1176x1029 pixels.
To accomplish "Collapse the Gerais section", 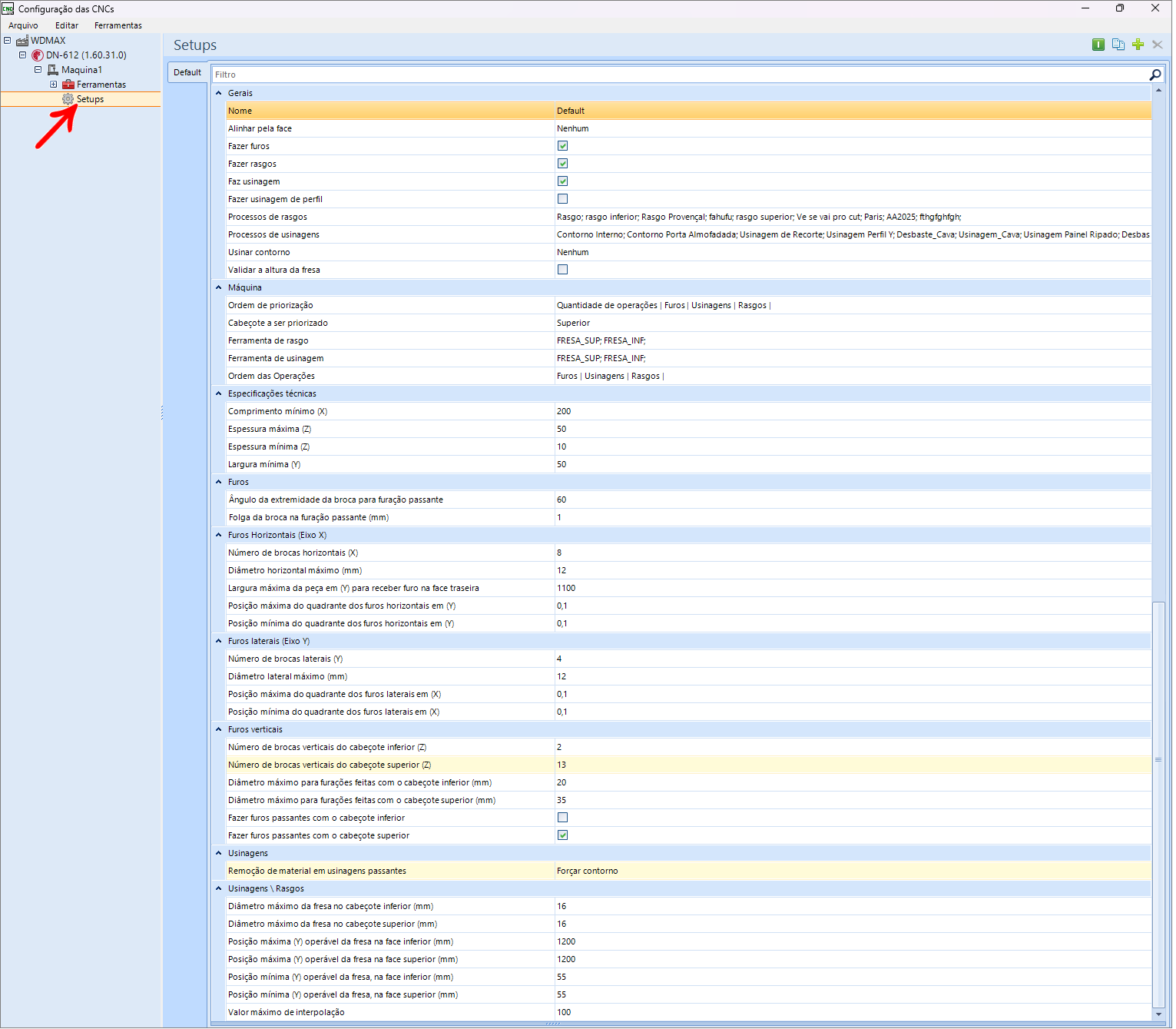I will (x=219, y=93).
